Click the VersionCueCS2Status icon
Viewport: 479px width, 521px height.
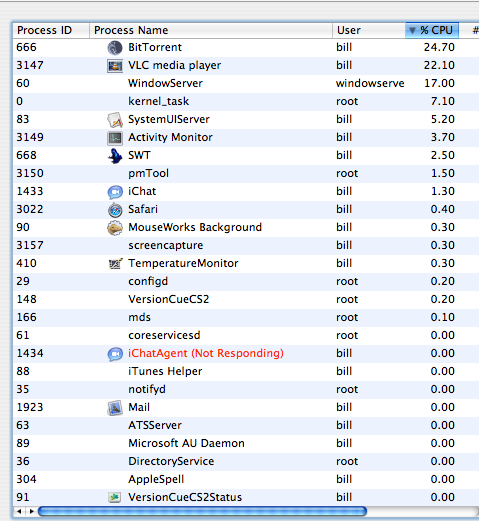[x=115, y=498]
